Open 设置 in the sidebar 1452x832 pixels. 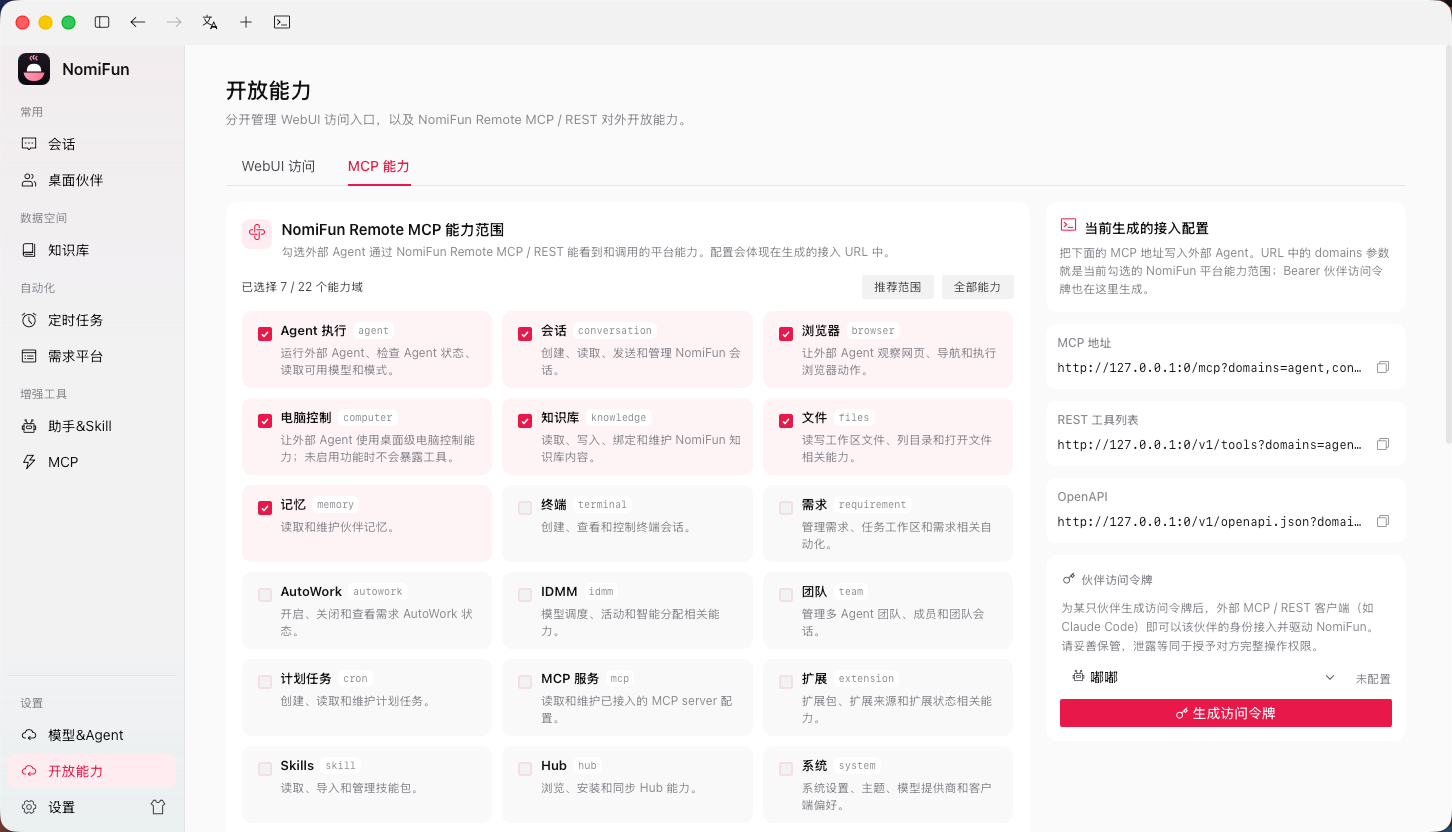tap(75, 807)
